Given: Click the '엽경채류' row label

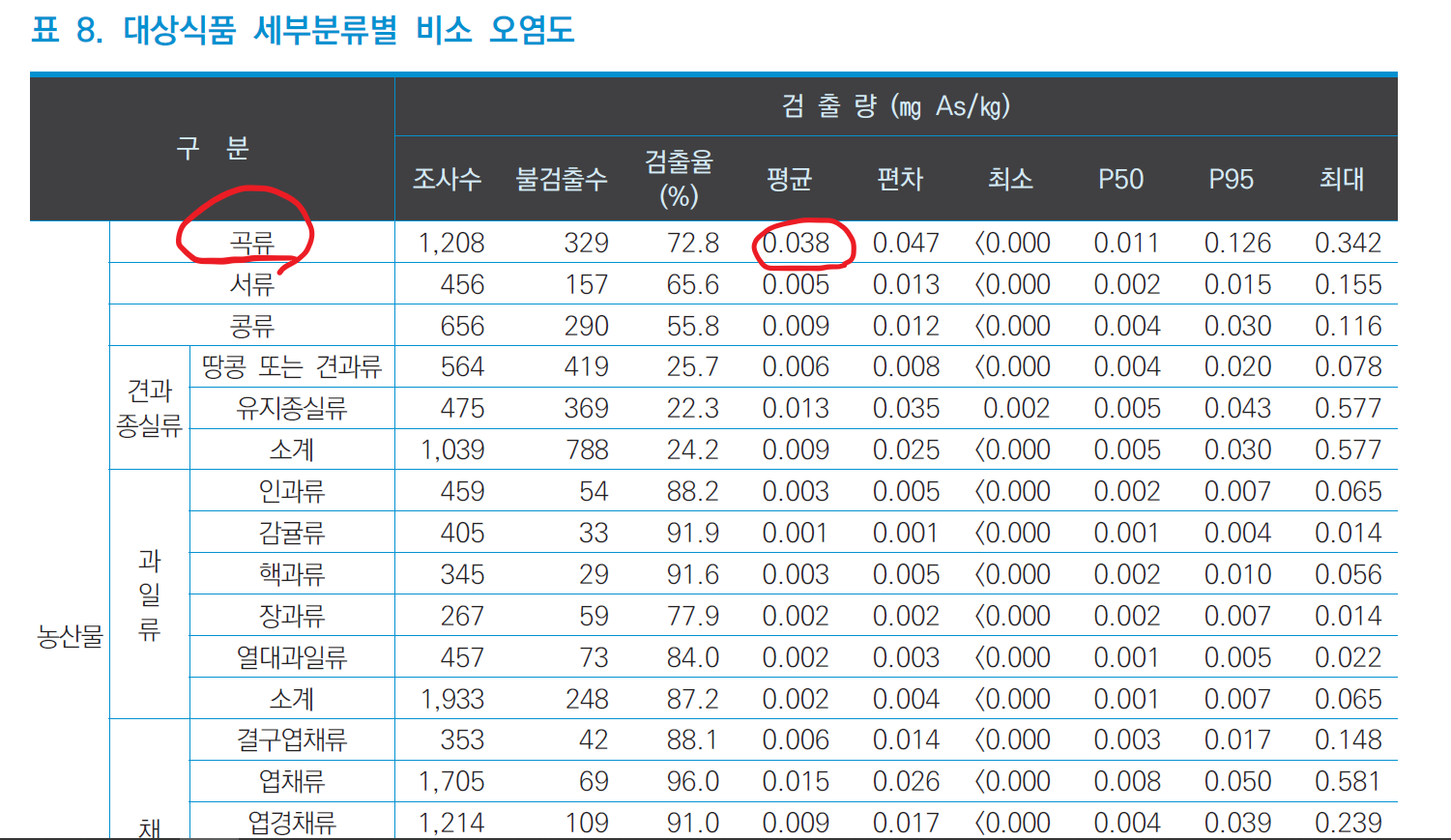Looking at the screenshot, I should click(x=292, y=824).
